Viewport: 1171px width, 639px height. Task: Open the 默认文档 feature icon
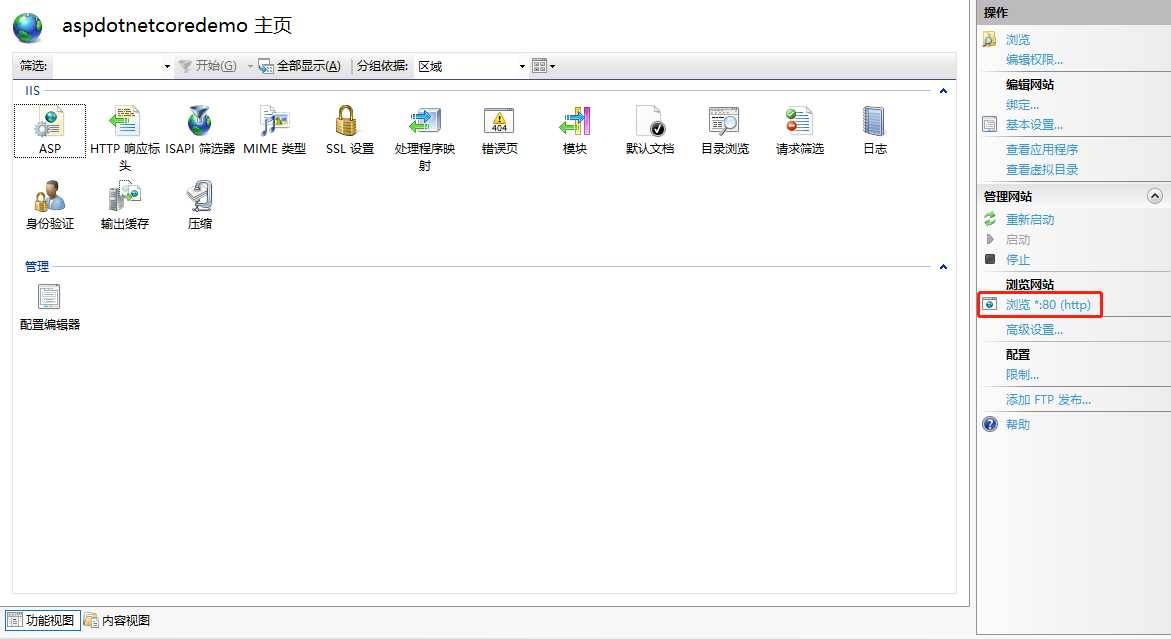click(x=649, y=123)
